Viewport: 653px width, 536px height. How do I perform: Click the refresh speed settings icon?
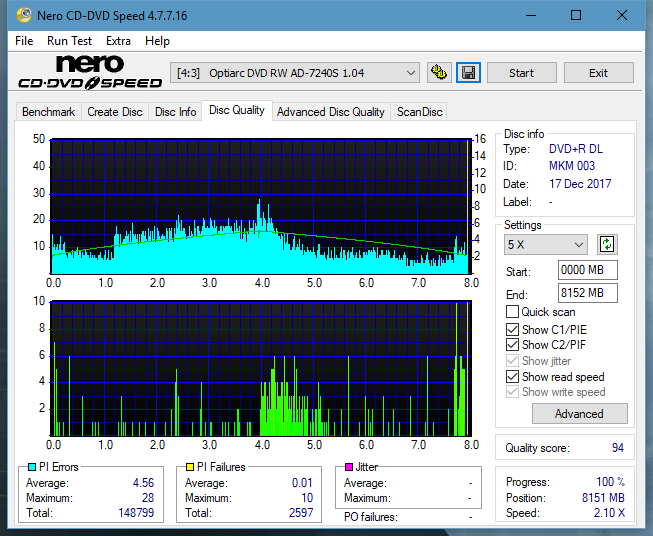point(607,244)
